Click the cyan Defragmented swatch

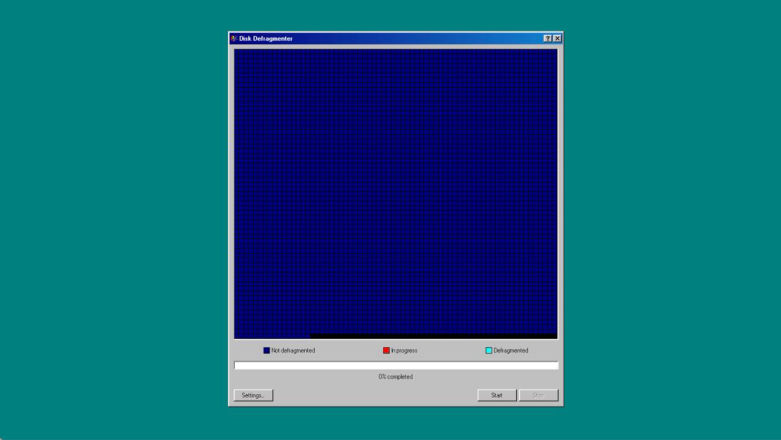[488, 351]
